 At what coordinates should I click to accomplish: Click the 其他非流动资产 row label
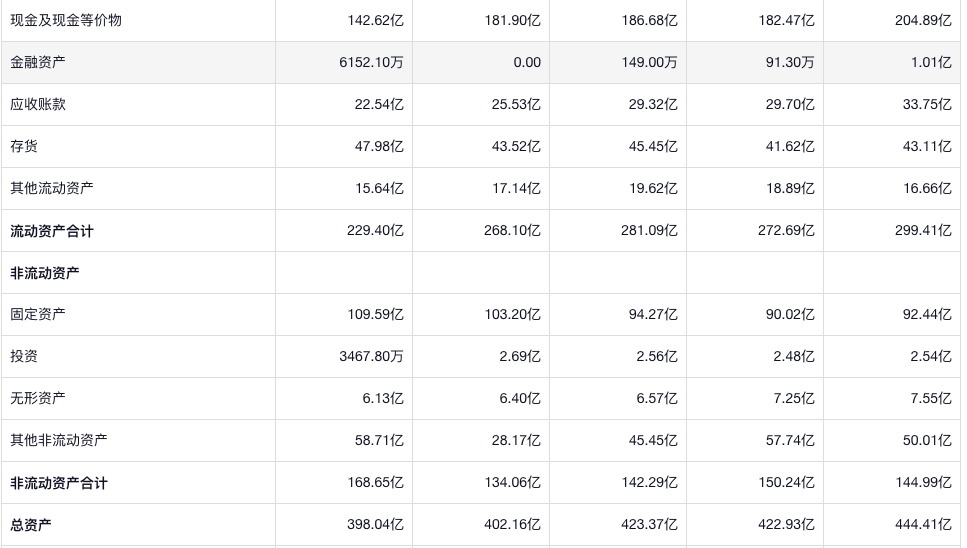59,440
